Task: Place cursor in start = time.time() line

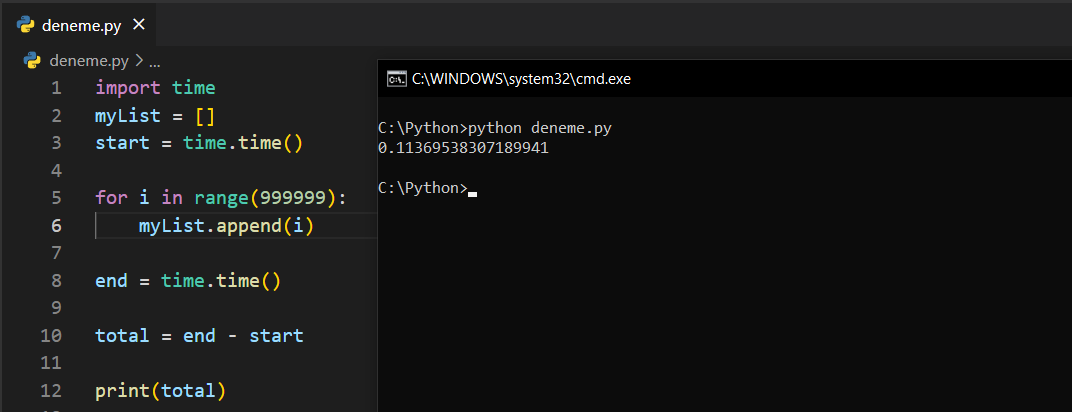Action: (x=198, y=143)
